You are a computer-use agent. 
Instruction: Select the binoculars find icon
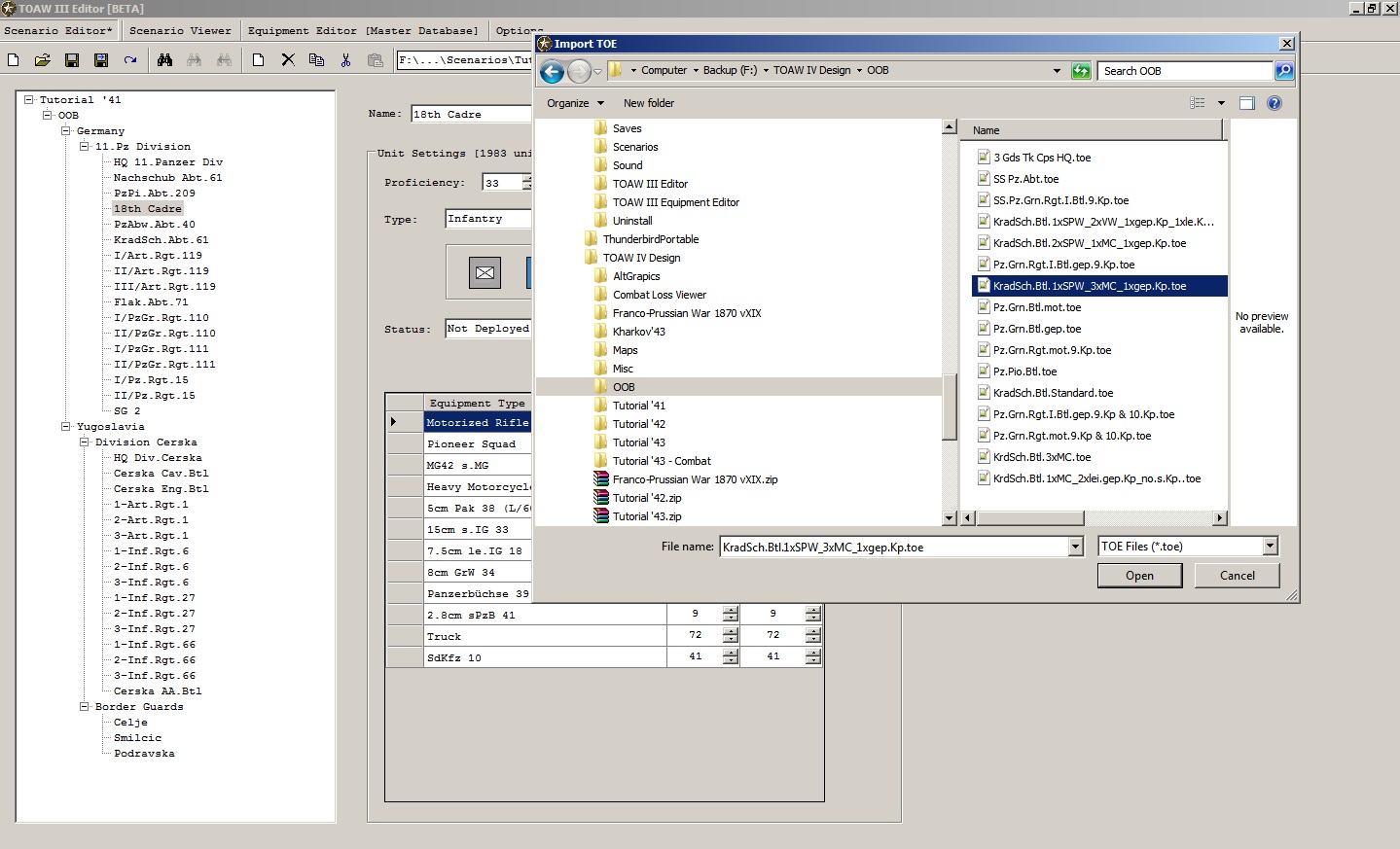pyautogui.click(x=164, y=60)
